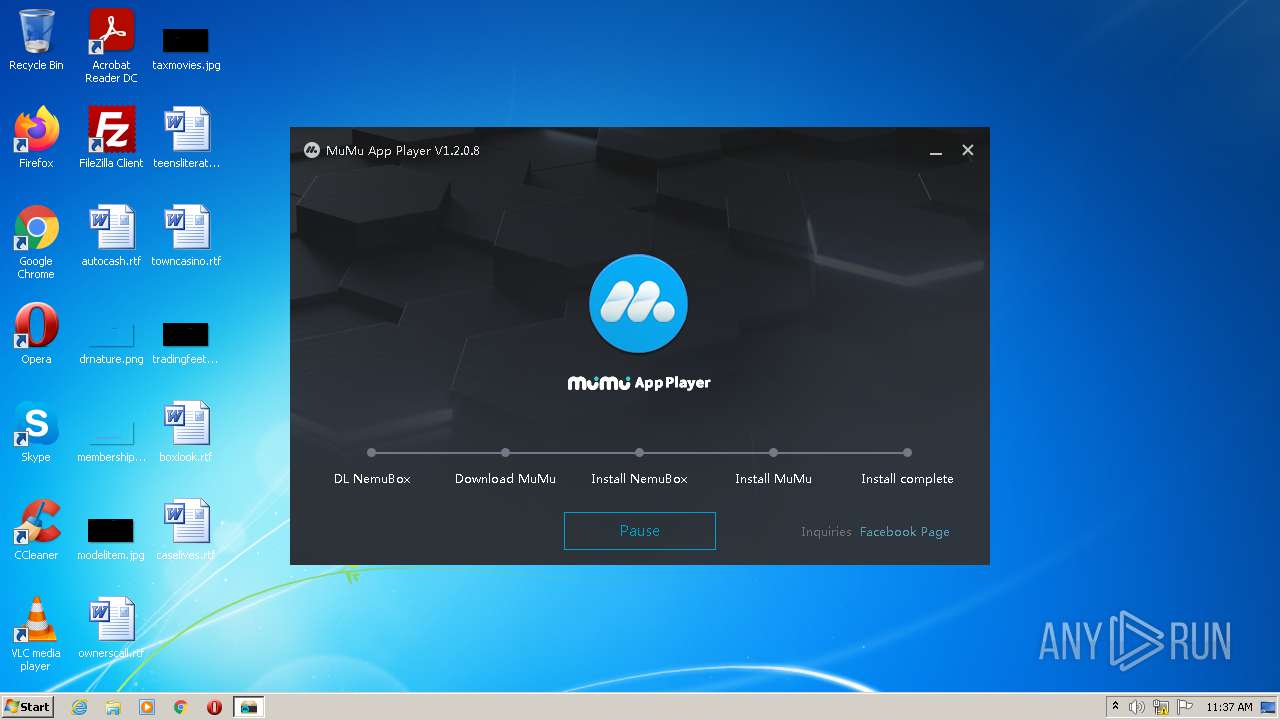Launch Chrome from the taskbar

(181, 707)
